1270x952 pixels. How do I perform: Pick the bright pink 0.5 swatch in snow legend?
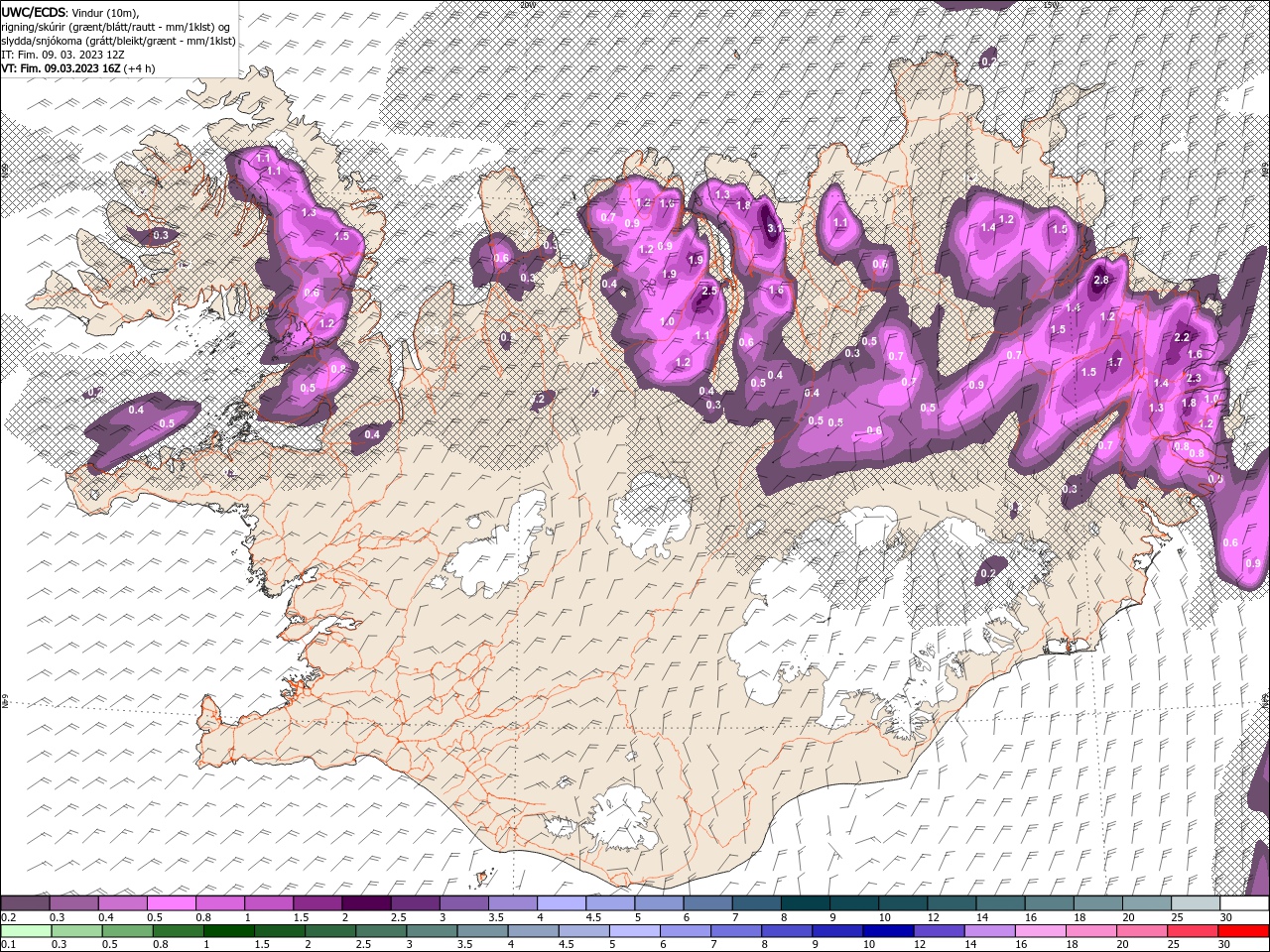tap(172, 903)
